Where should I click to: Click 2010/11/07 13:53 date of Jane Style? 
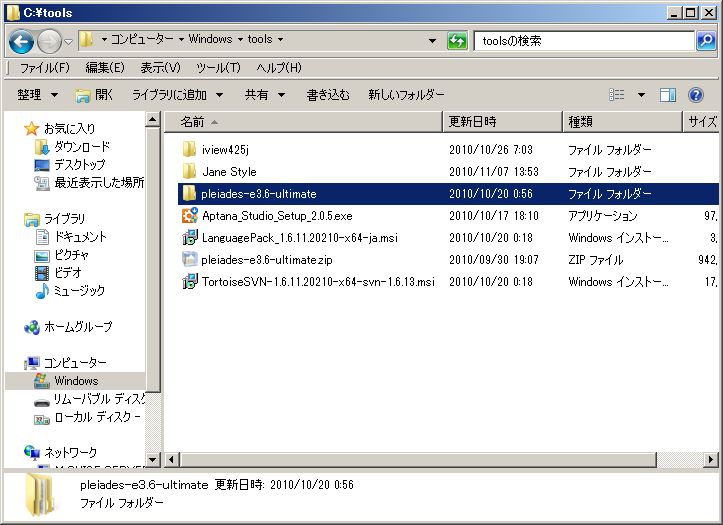coord(494,172)
